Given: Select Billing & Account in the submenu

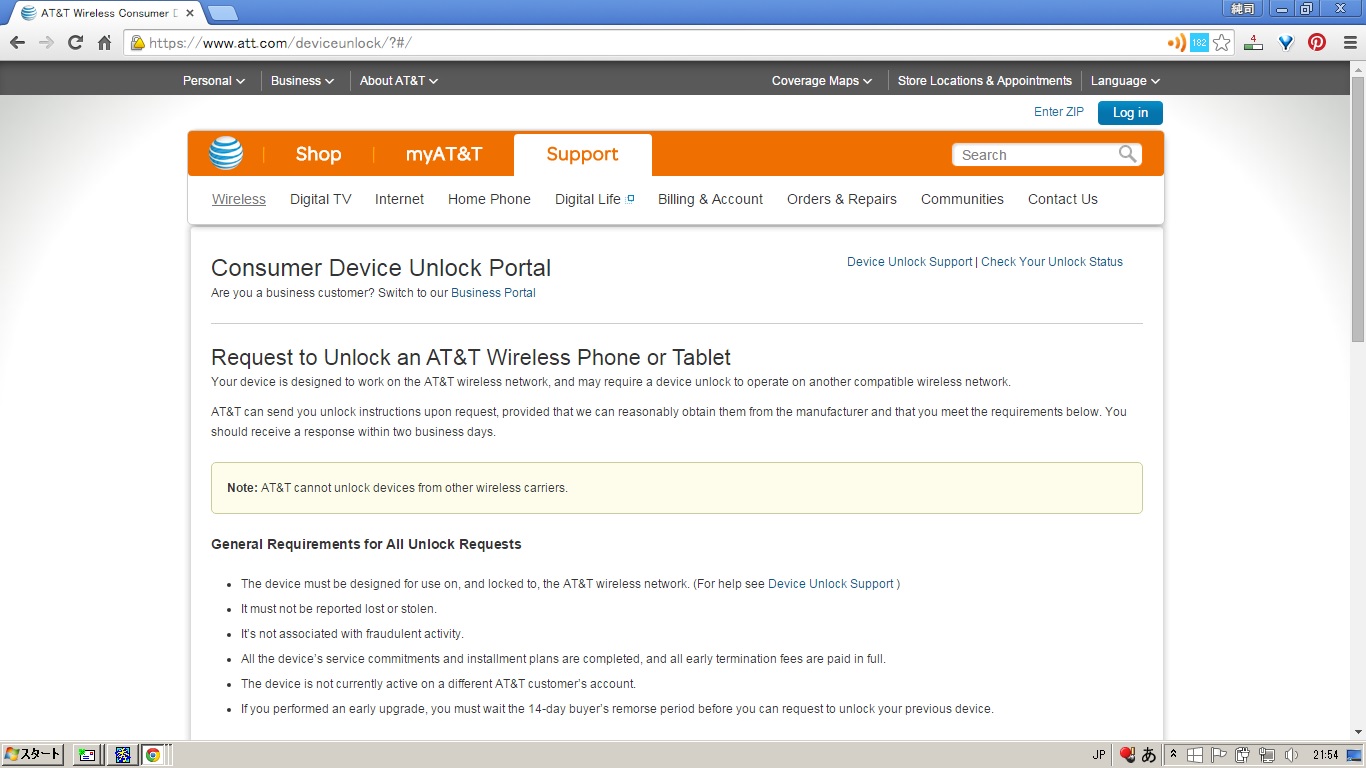Looking at the screenshot, I should point(710,199).
